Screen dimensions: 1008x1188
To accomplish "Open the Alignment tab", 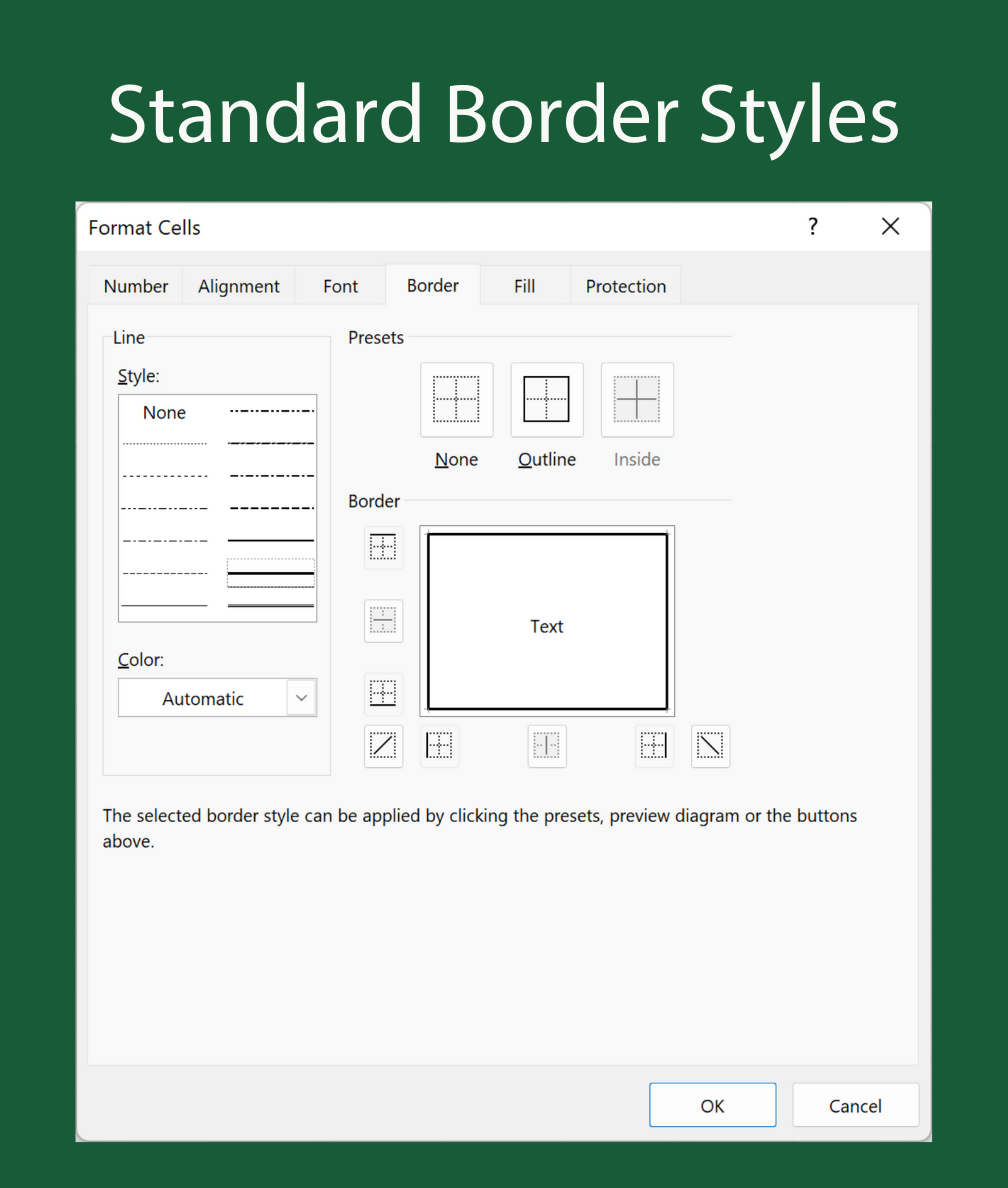I will (239, 286).
